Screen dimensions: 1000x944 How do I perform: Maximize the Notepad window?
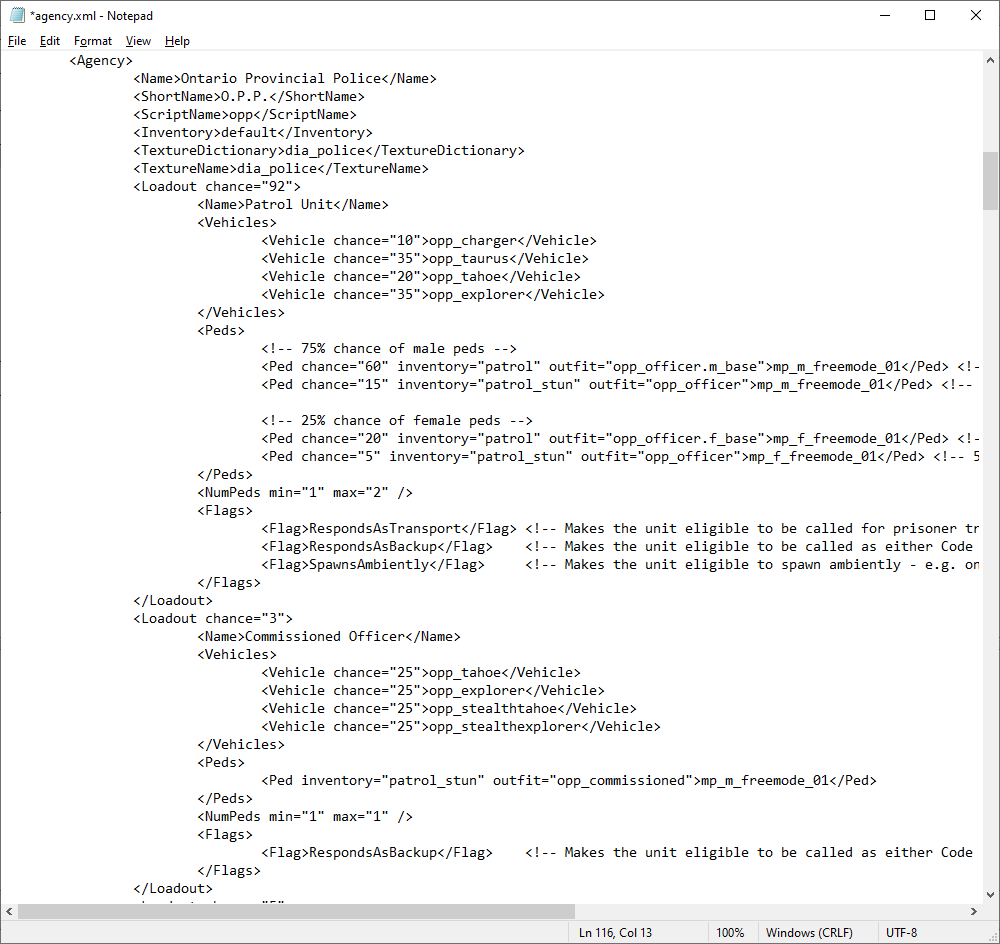[x=930, y=15]
